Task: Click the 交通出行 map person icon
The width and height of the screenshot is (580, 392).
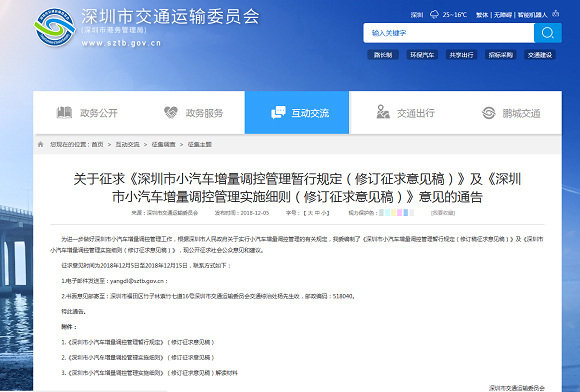Action: (383, 112)
